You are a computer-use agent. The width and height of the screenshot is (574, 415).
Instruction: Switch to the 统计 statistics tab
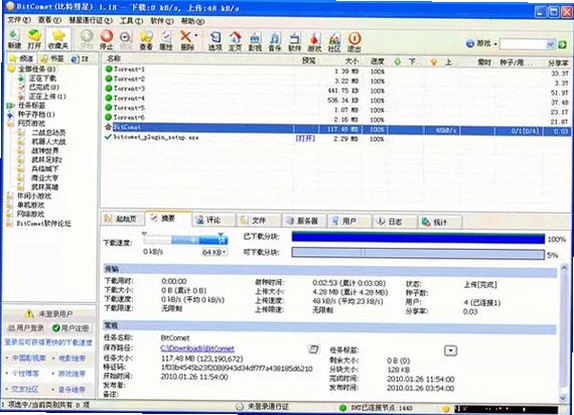439,222
